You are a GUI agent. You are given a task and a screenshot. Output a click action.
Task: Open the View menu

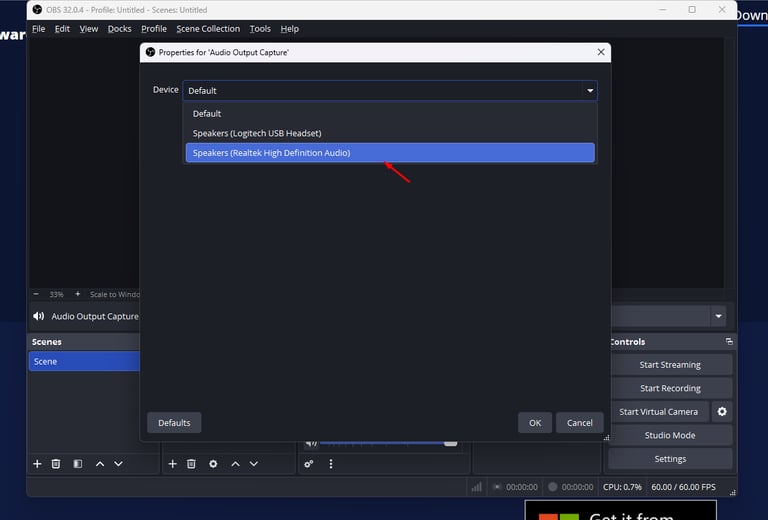coord(89,29)
